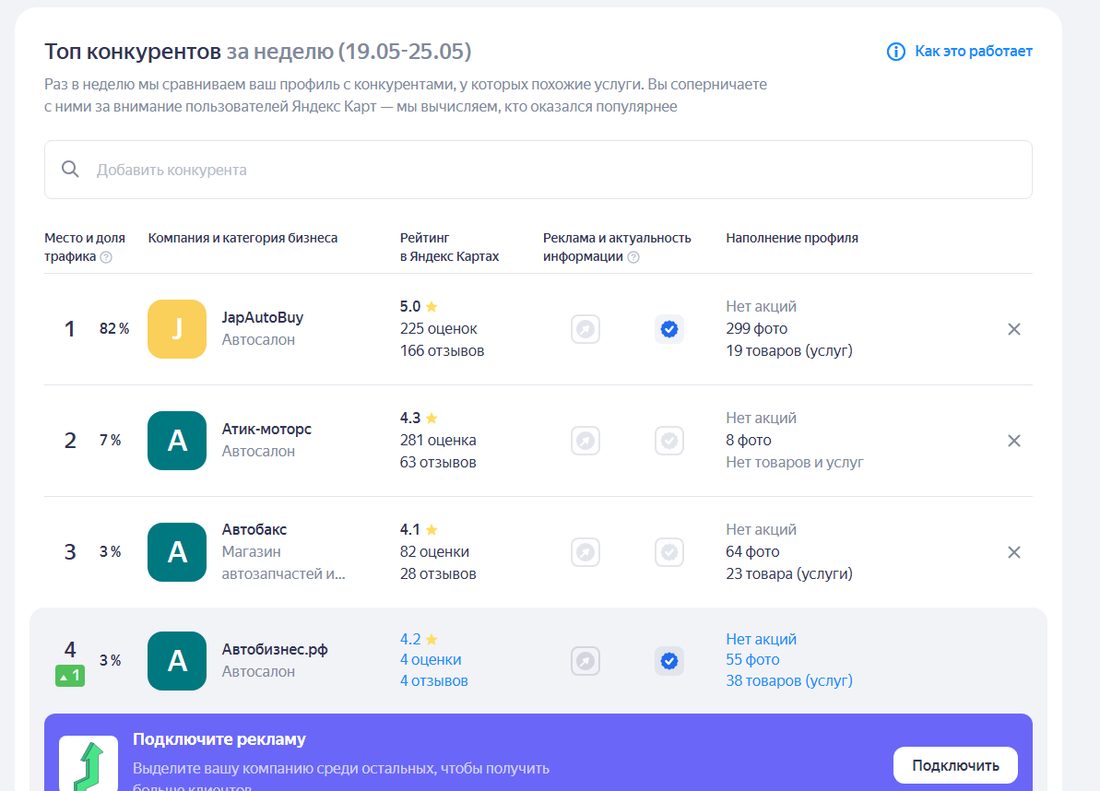
Task: Open the '4 оценки' link
Action: (431, 660)
